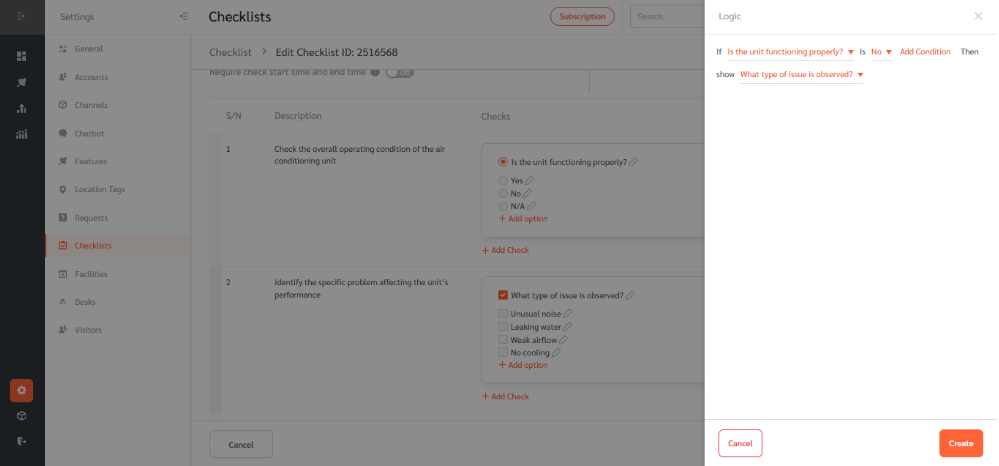The height and width of the screenshot is (466, 999).
Task: Click the logout icon in left rail
Action: pyautogui.click(x=21, y=441)
